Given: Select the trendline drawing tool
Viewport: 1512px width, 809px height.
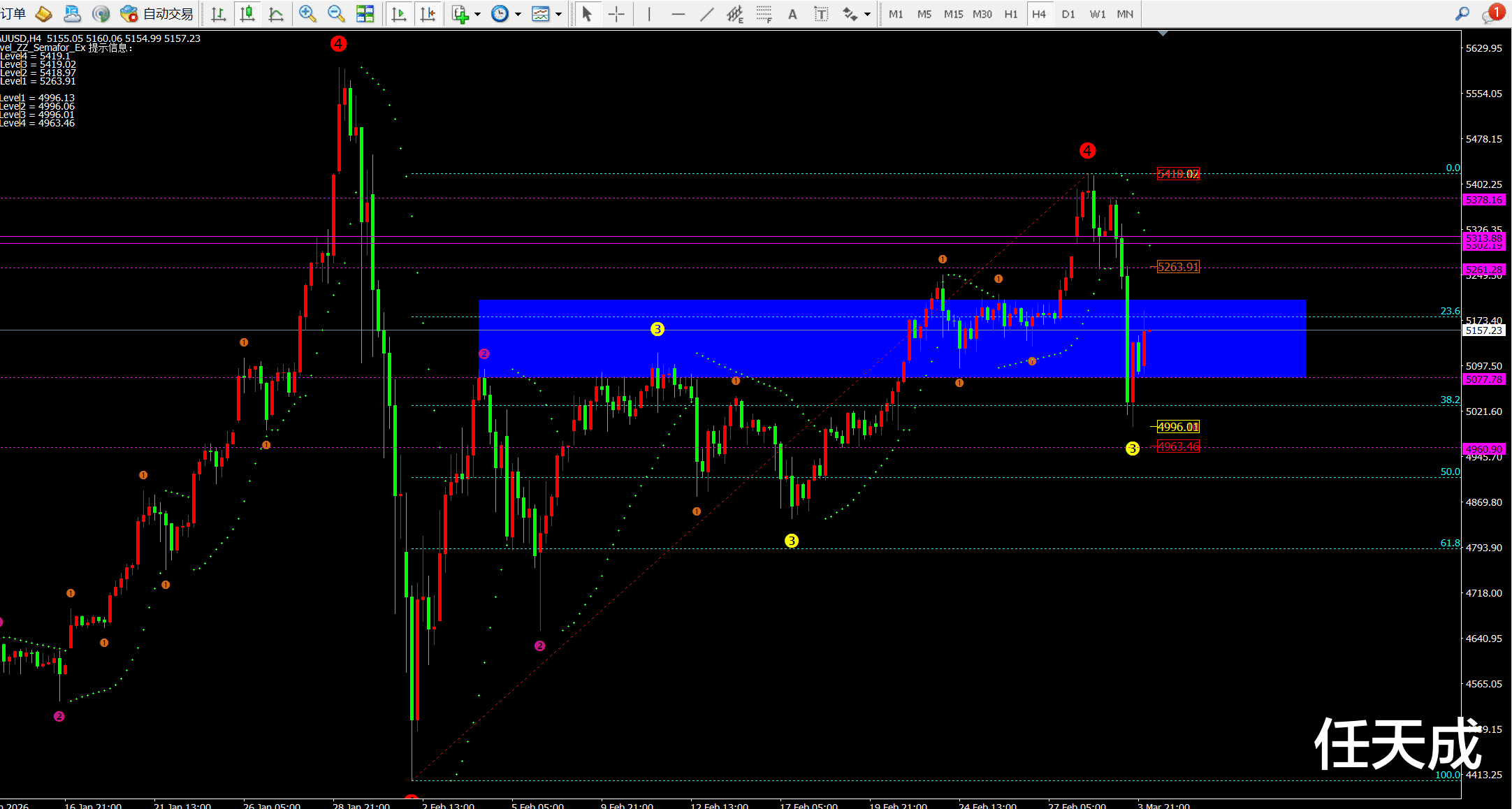Looking at the screenshot, I should (x=706, y=14).
